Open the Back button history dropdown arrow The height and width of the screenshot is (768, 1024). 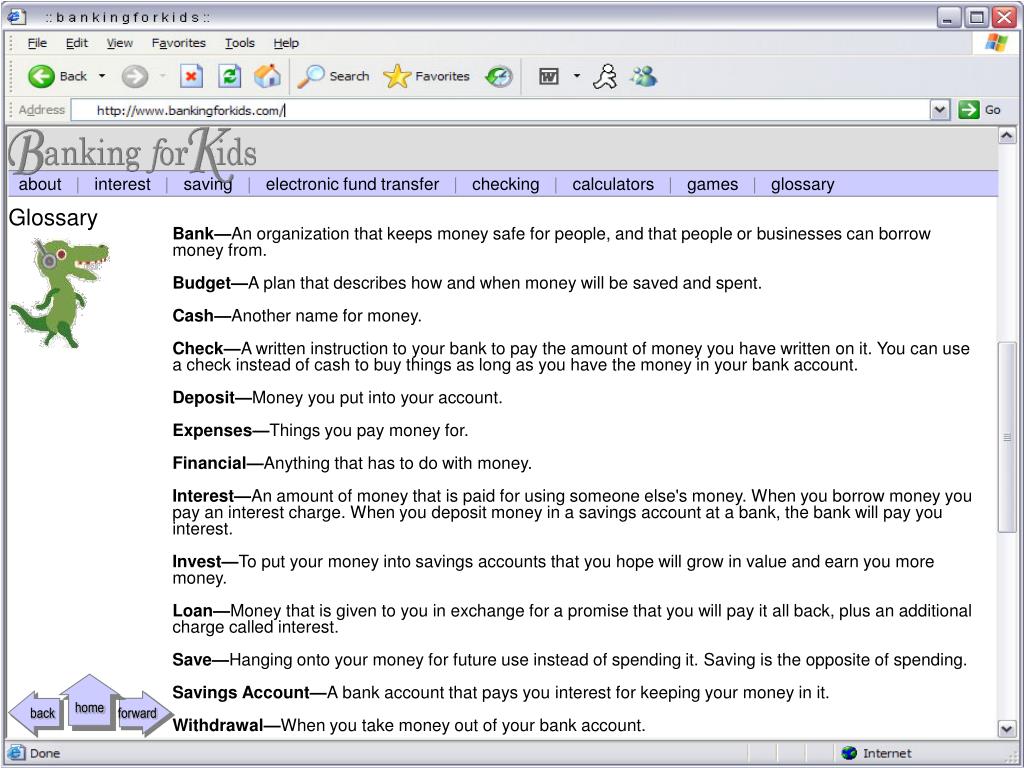tap(102, 76)
